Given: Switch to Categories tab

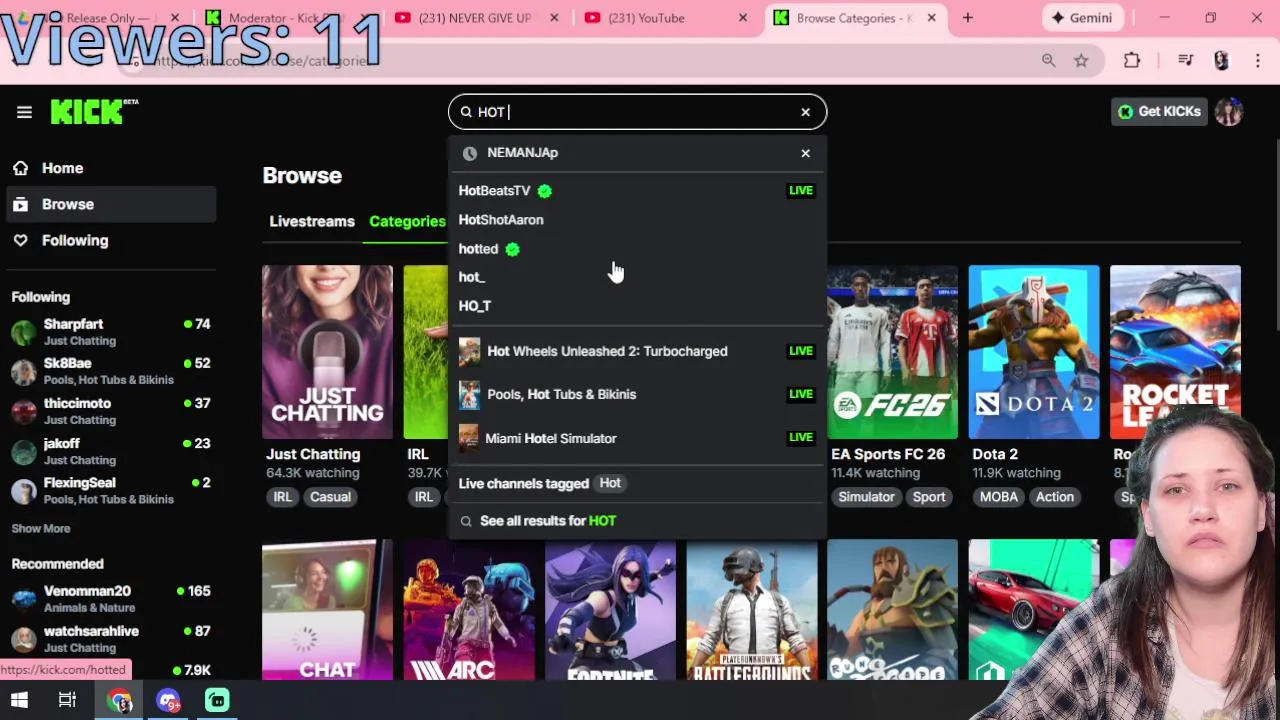Looking at the screenshot, I should pos(407,221).
